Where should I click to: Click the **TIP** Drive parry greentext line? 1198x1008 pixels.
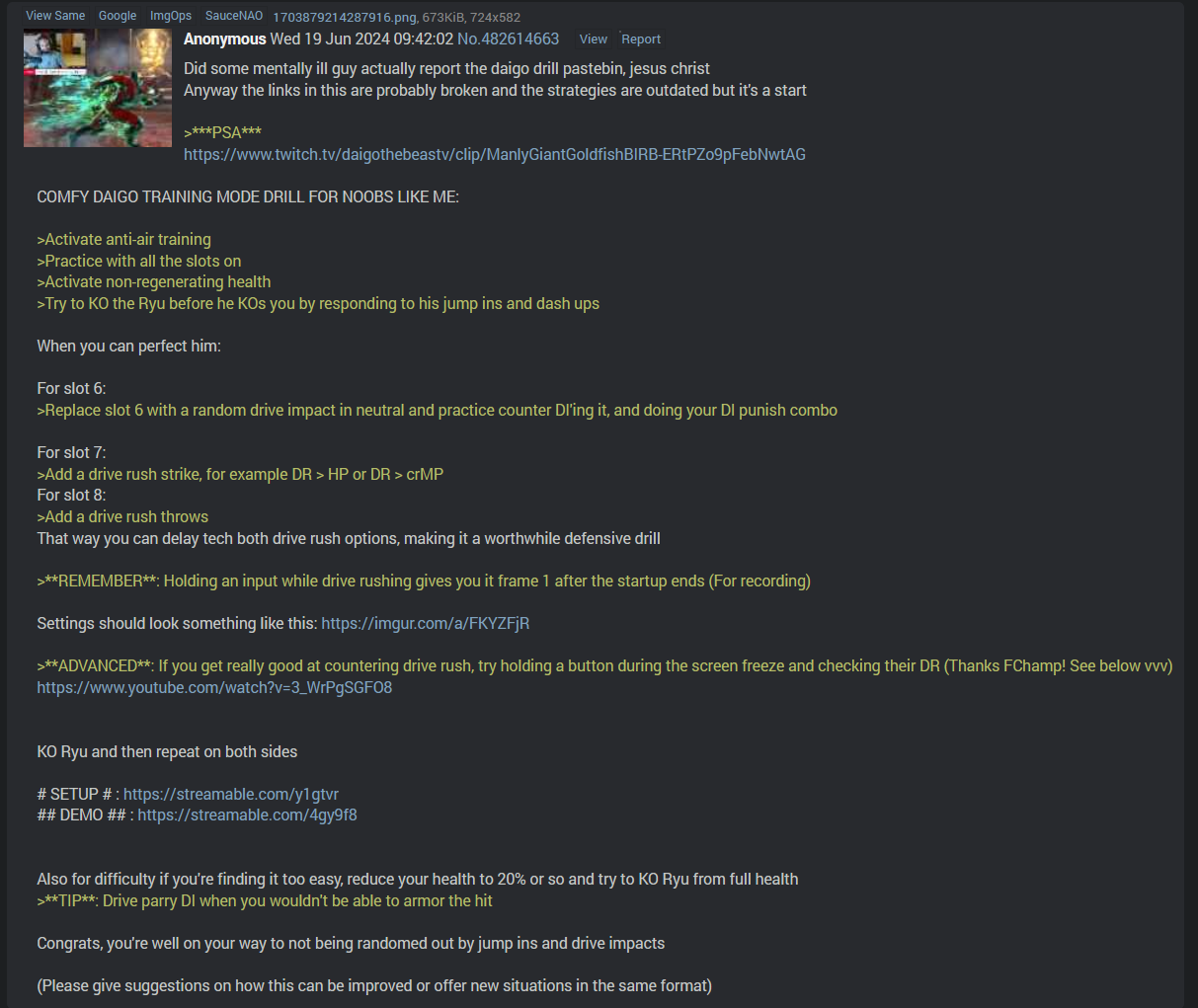pyautogui.click(x=265, y=900)
